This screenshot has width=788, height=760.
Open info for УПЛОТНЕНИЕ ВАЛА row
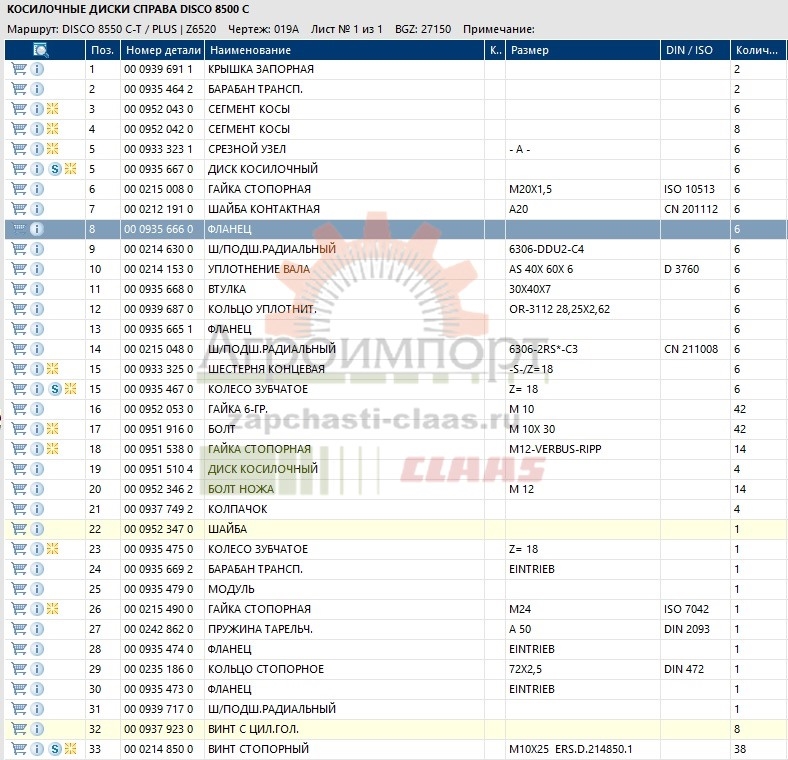(37, 269)
